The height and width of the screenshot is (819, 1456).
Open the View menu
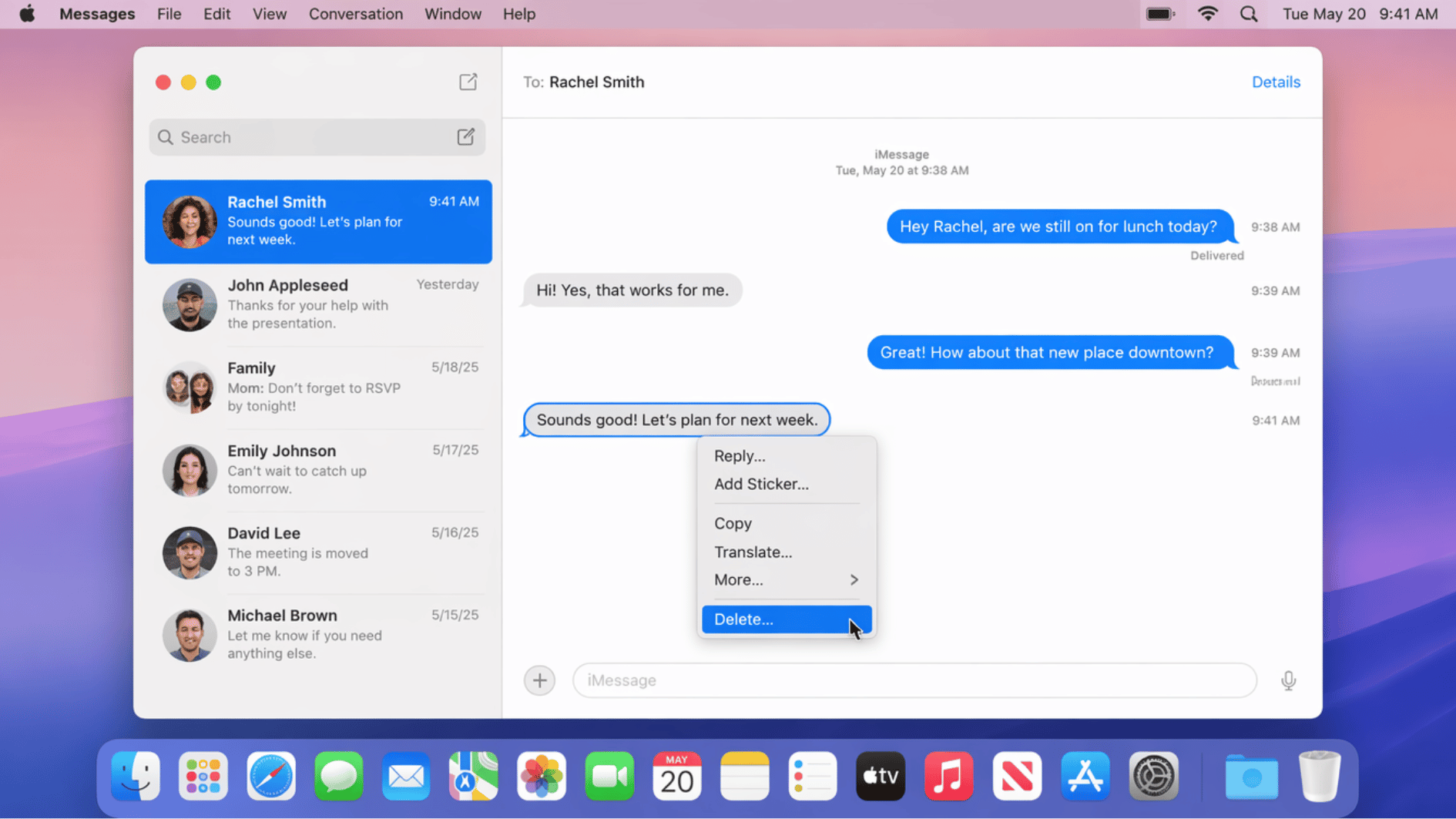click(x=270, y=14)
